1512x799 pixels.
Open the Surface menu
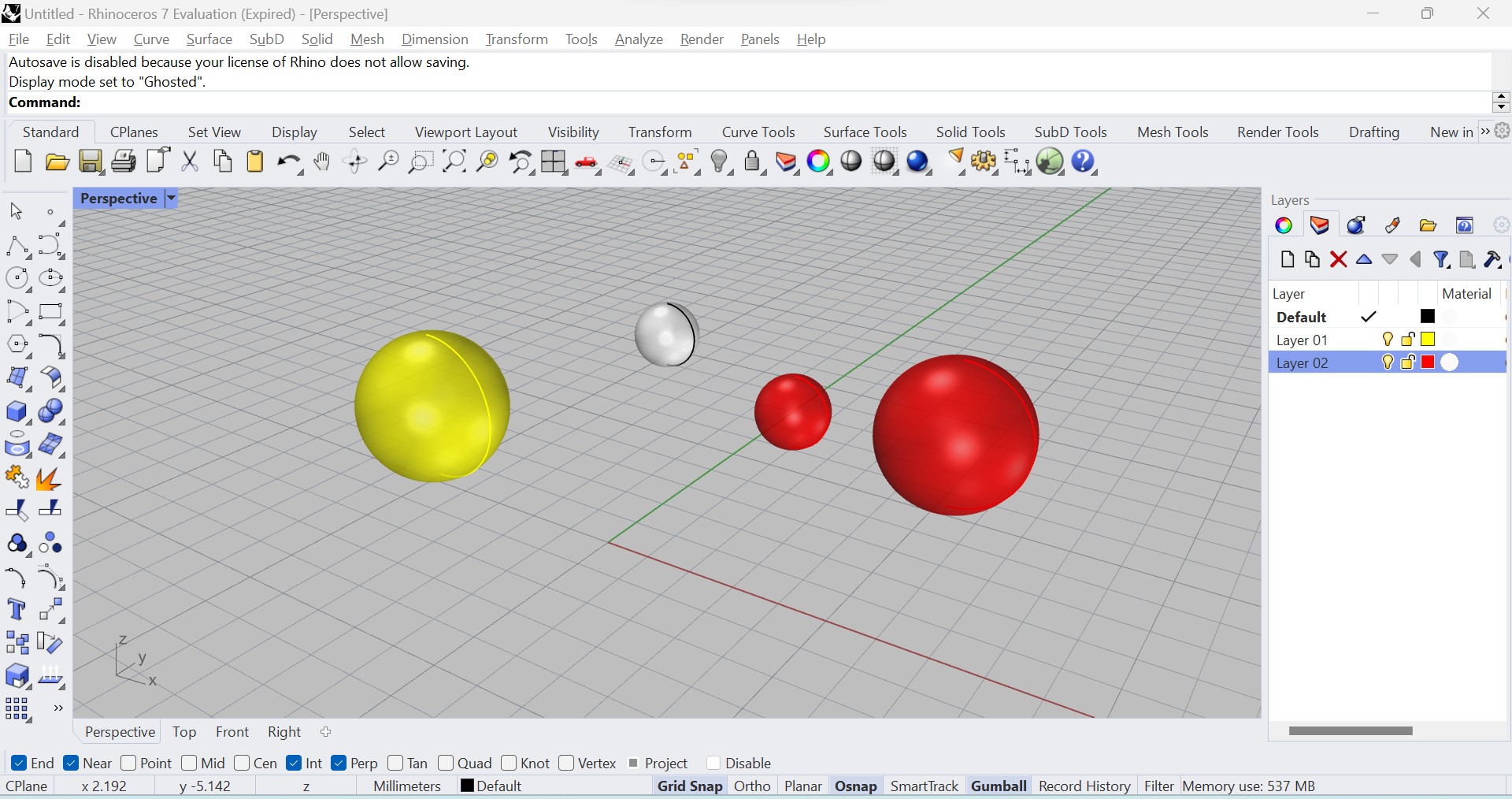tap(209, 39)
